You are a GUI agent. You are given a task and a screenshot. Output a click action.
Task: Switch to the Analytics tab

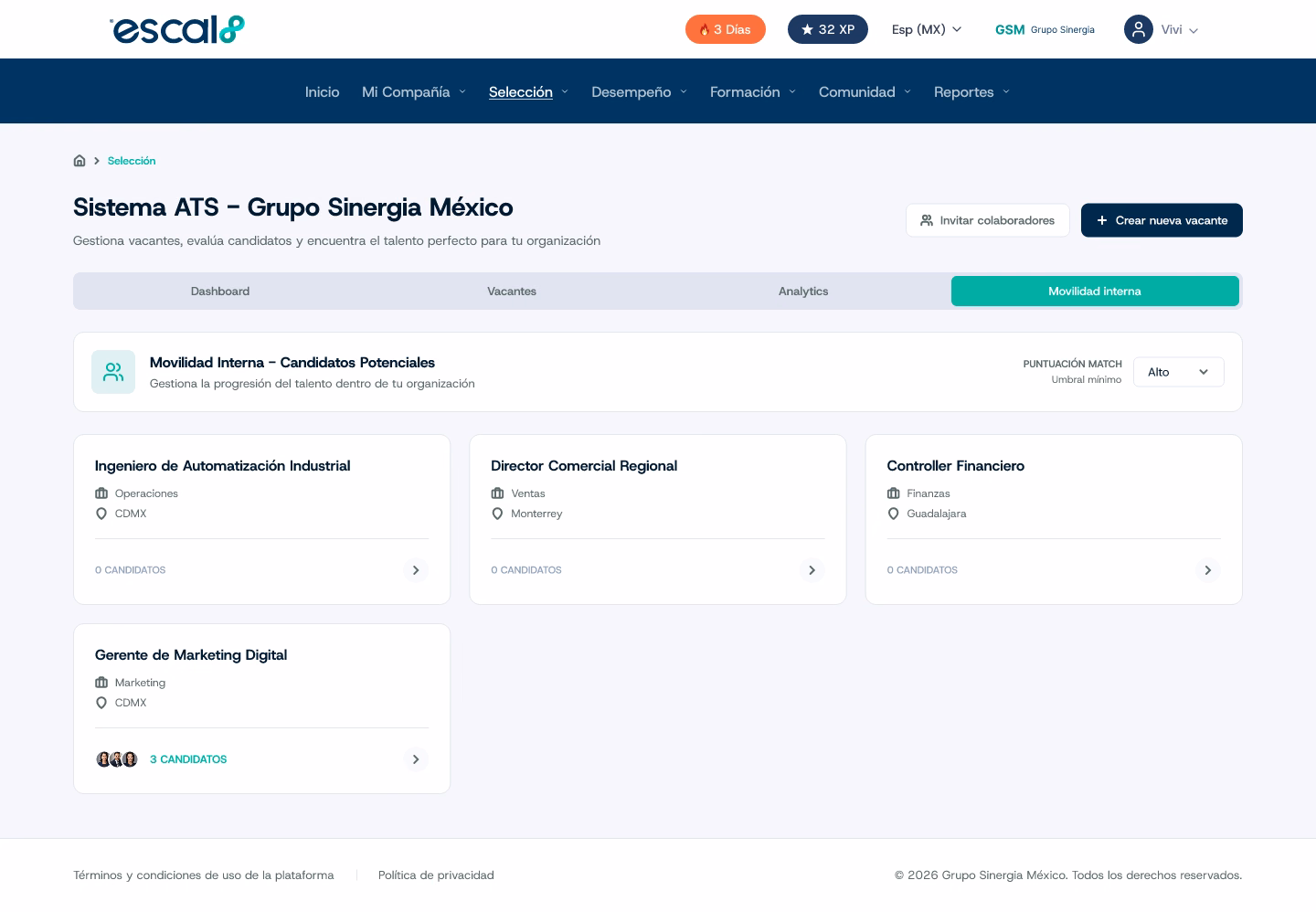[x=803, y=292]
